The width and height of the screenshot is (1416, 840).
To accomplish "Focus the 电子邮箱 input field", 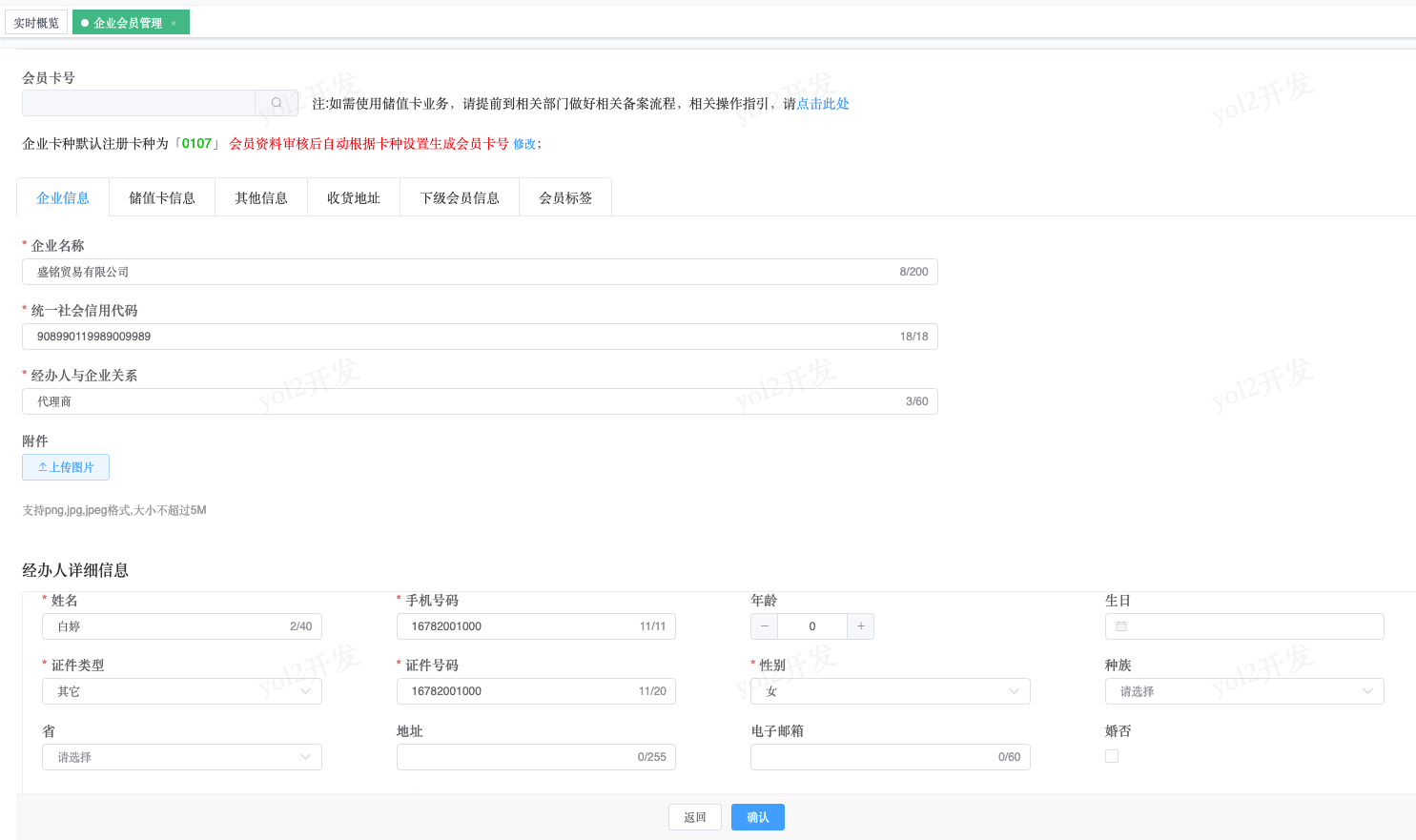I will click(891, 757).
